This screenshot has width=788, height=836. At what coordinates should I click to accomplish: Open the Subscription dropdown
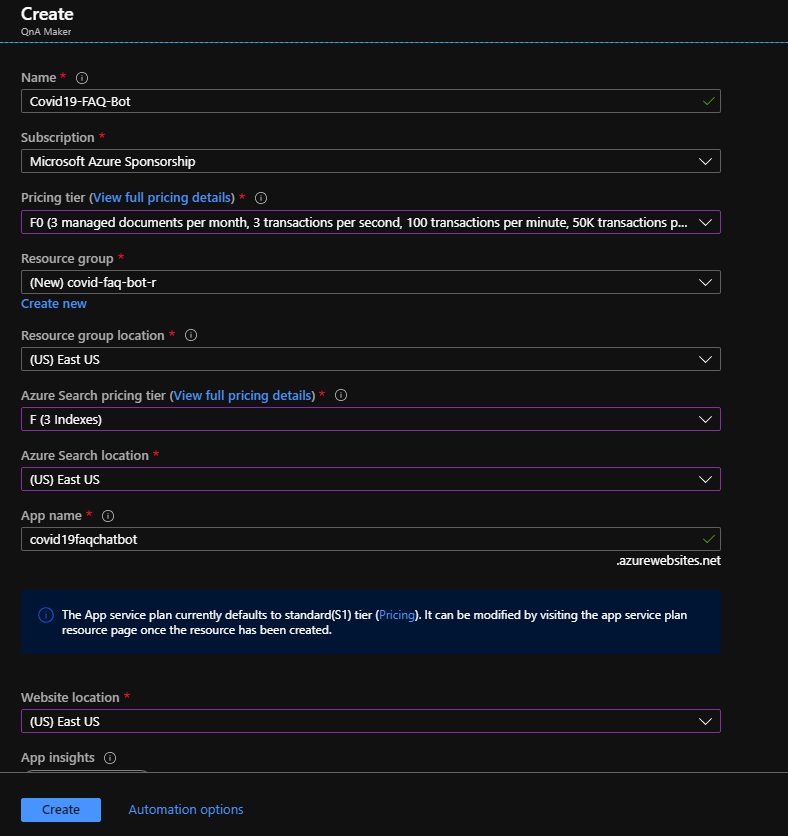click(371, 161)
